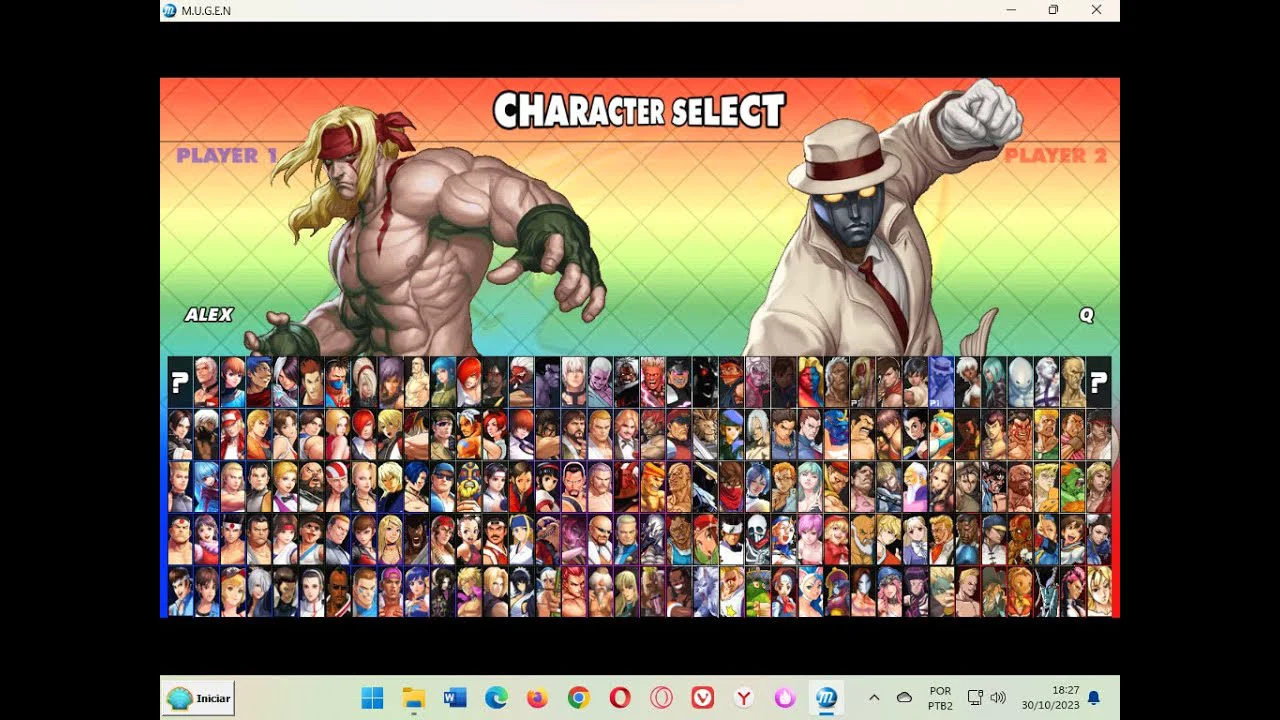Click the PLAYER 2 heading
This screenshot has width=1280, height=720.
pos(1056,155)
